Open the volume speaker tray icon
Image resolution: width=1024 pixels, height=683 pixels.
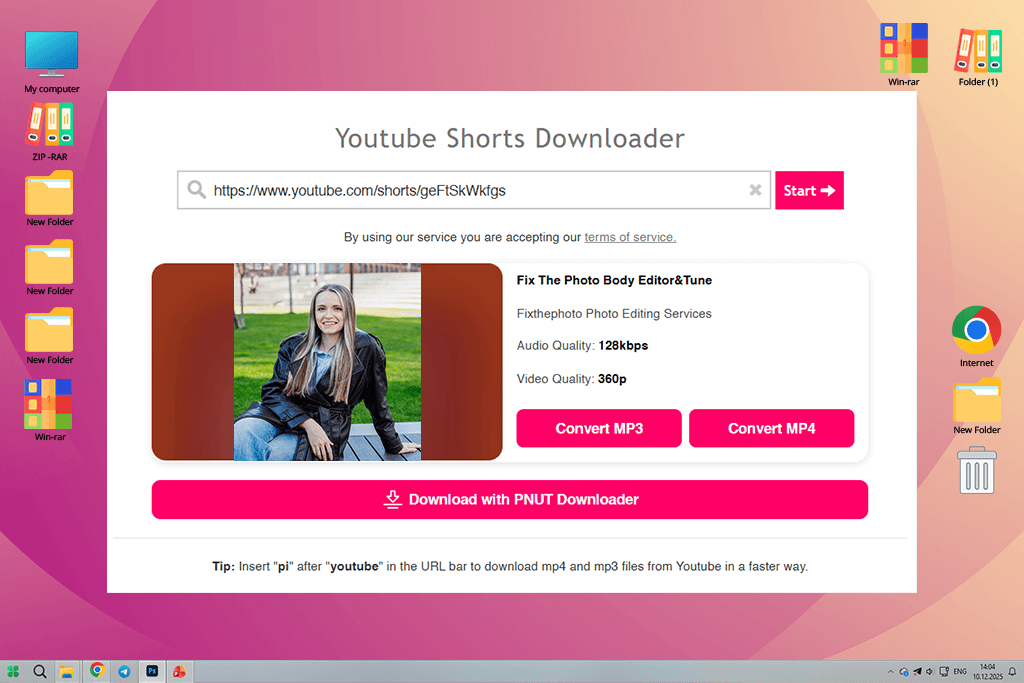click(x=930, y=671)
